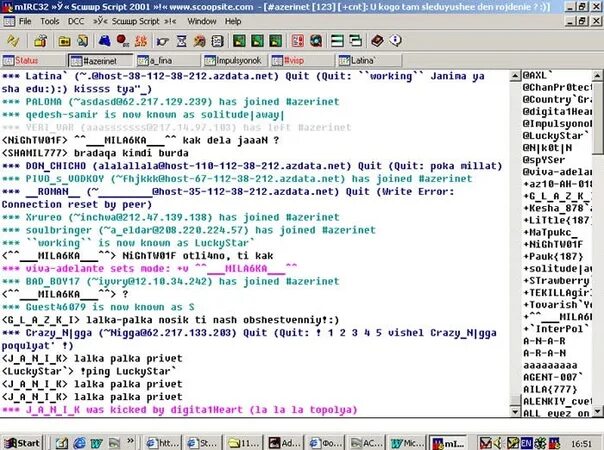Open the Scuuup Script menu

[134, 21]
